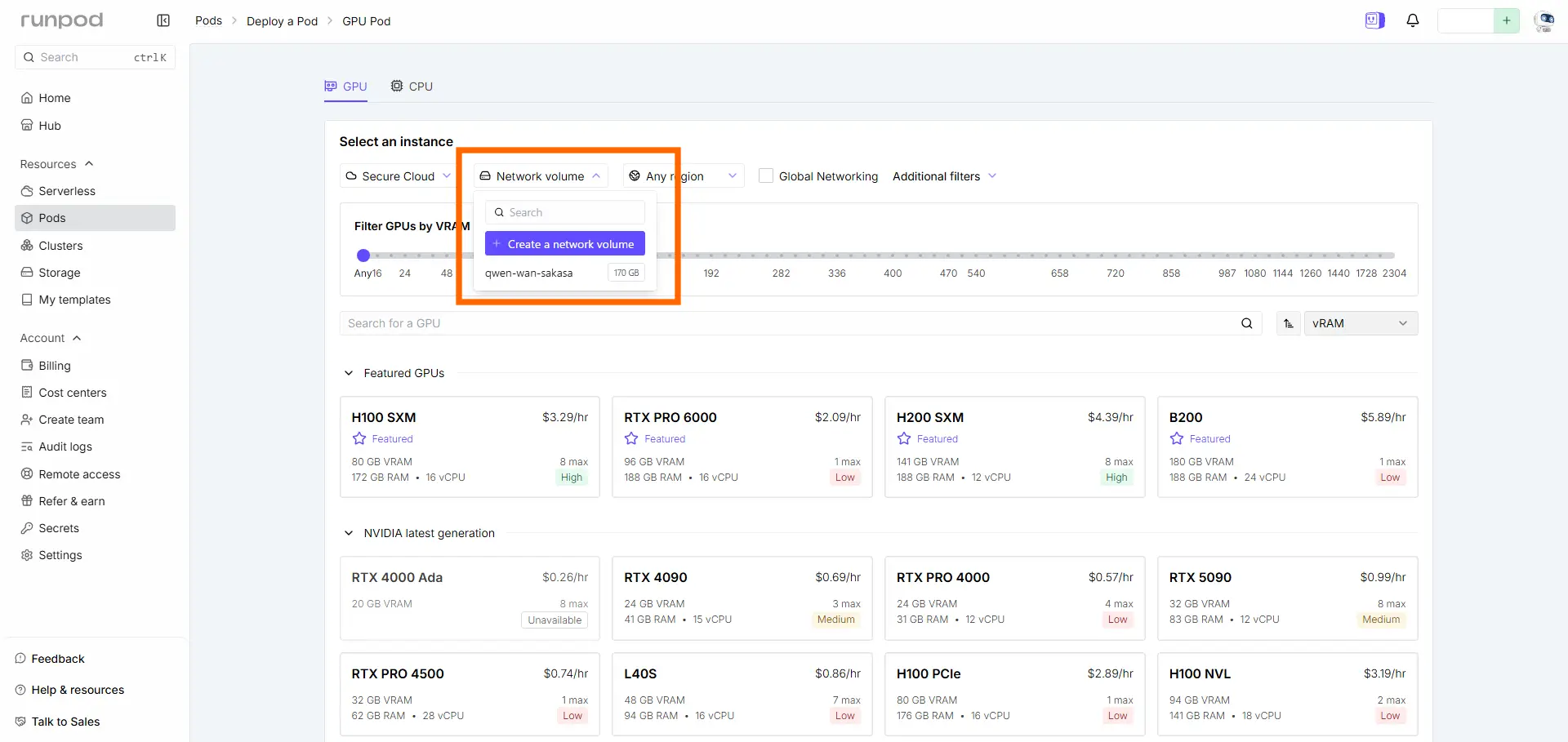Open the user avatar menu
The image size is (1568, 742).
point(1543,21)
